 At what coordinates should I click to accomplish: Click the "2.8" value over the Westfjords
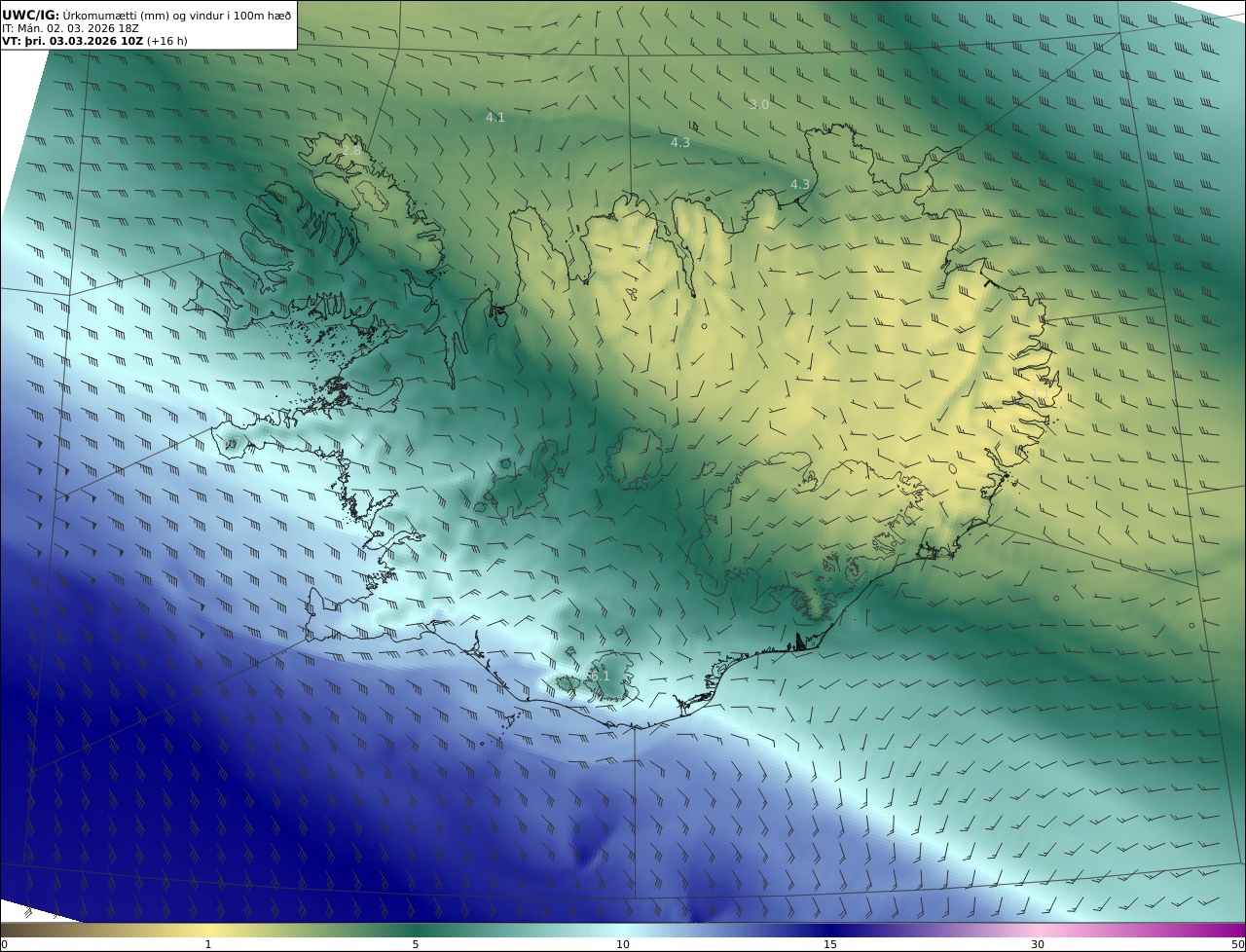point(350,150)
